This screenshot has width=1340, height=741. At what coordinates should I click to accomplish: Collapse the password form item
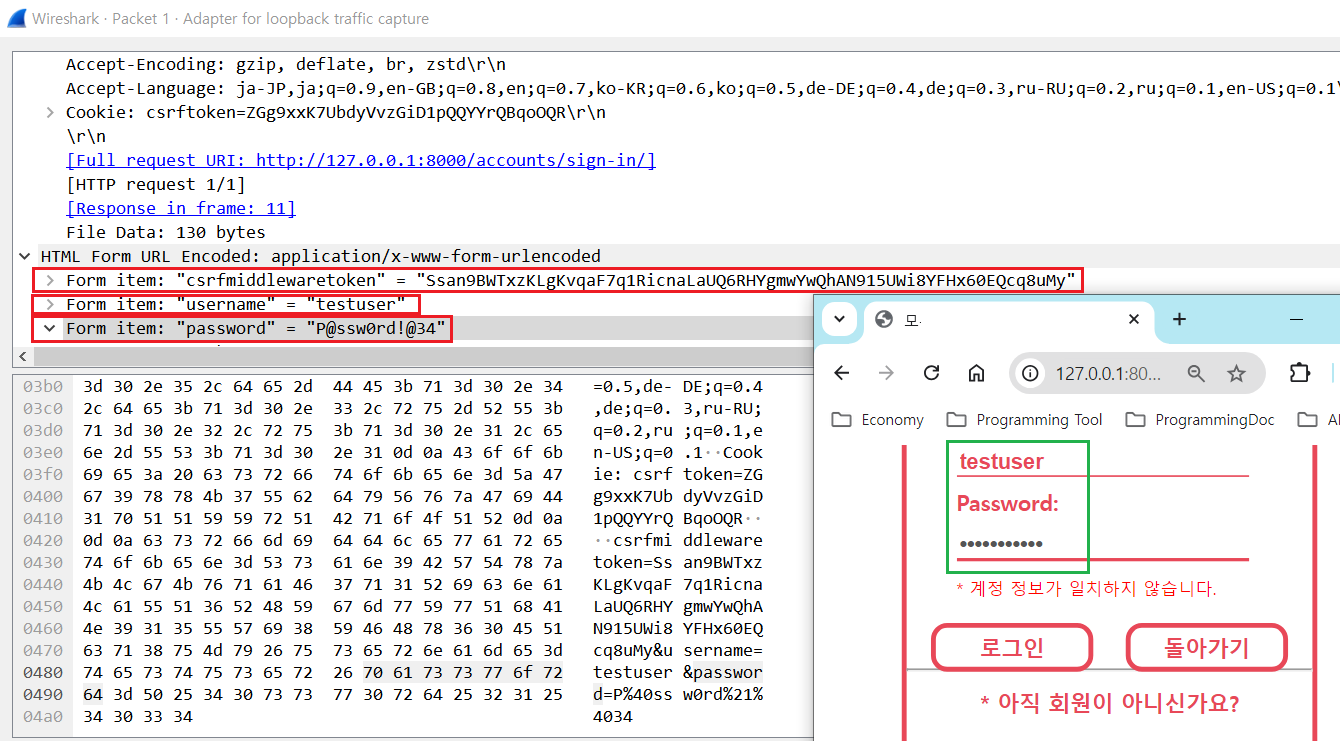[50, 328]
